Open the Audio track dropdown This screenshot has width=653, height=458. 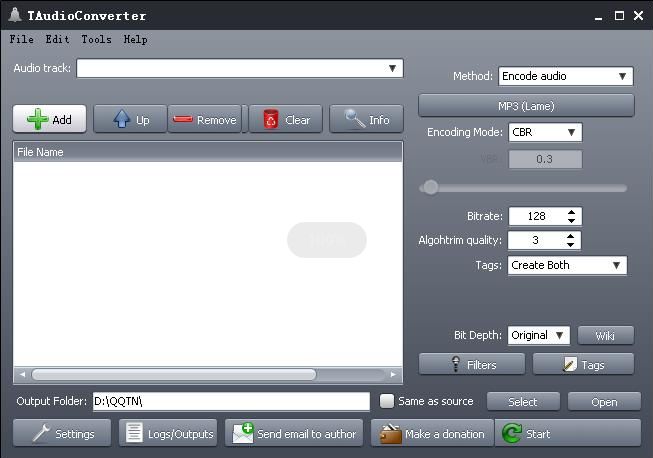392,68
